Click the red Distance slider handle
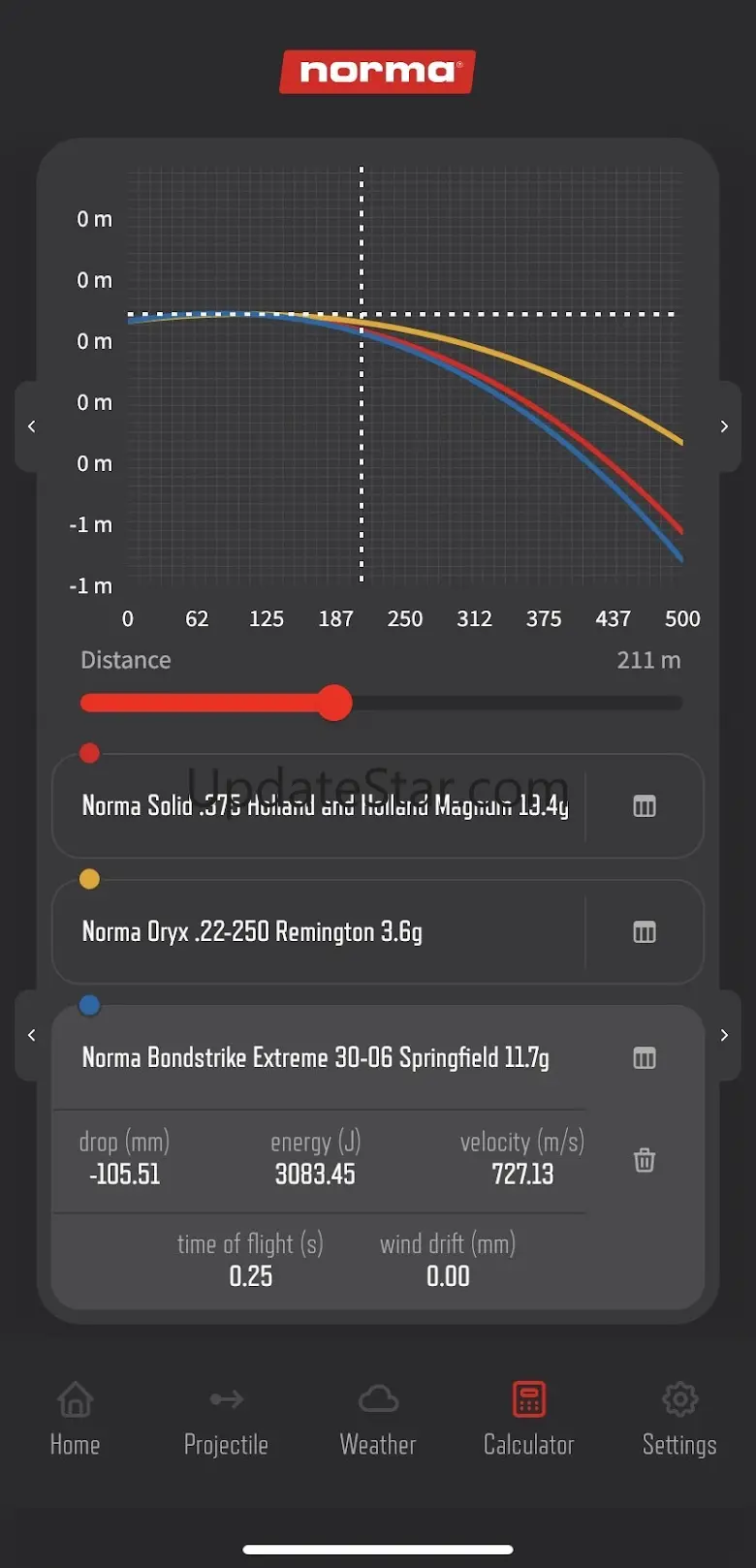This screenshot has width=756, height=1568. point(334,703)
